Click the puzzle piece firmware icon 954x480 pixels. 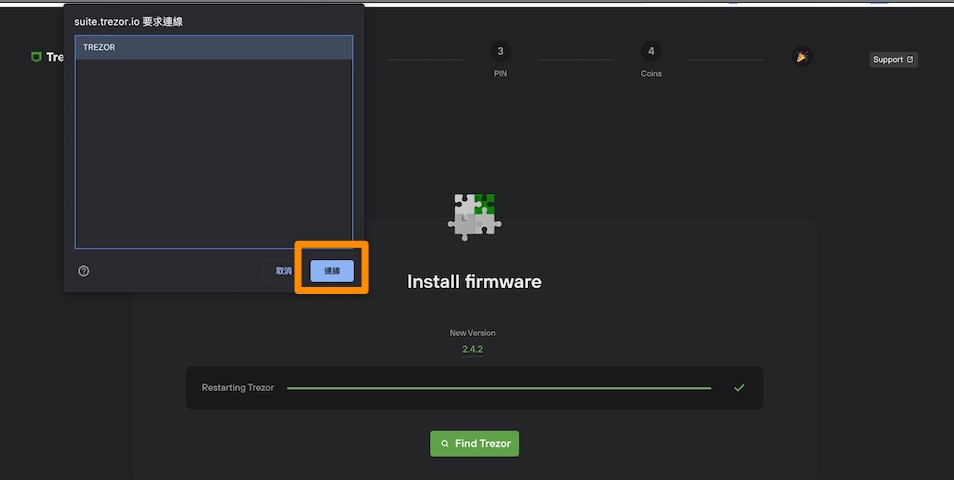click(475, 217)
